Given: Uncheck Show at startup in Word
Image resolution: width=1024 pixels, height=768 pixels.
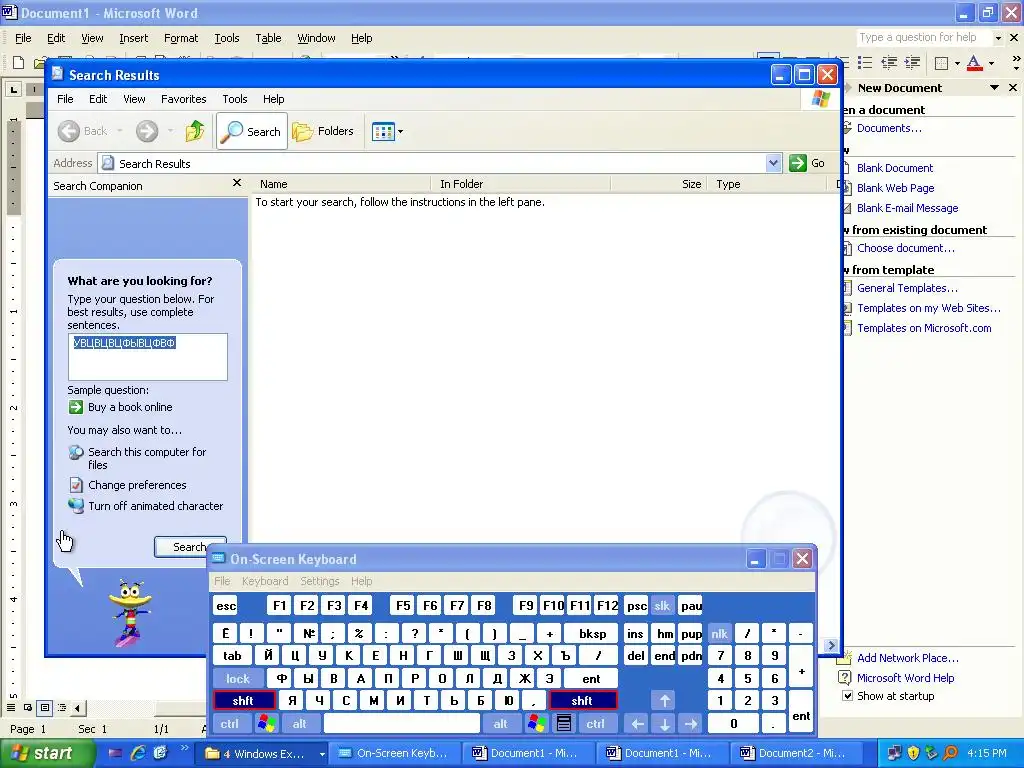Looking at the screenshot, I should pos(847,696).
